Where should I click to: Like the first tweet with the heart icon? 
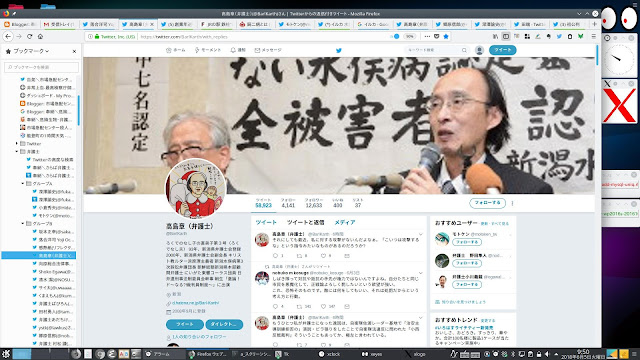(x=323, y=256)
